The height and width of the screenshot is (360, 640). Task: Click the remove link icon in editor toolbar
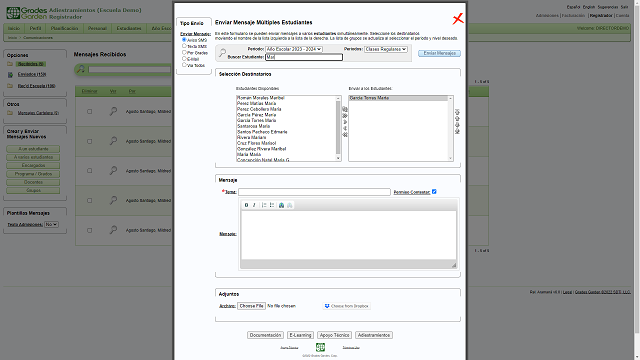coord(289,205)
